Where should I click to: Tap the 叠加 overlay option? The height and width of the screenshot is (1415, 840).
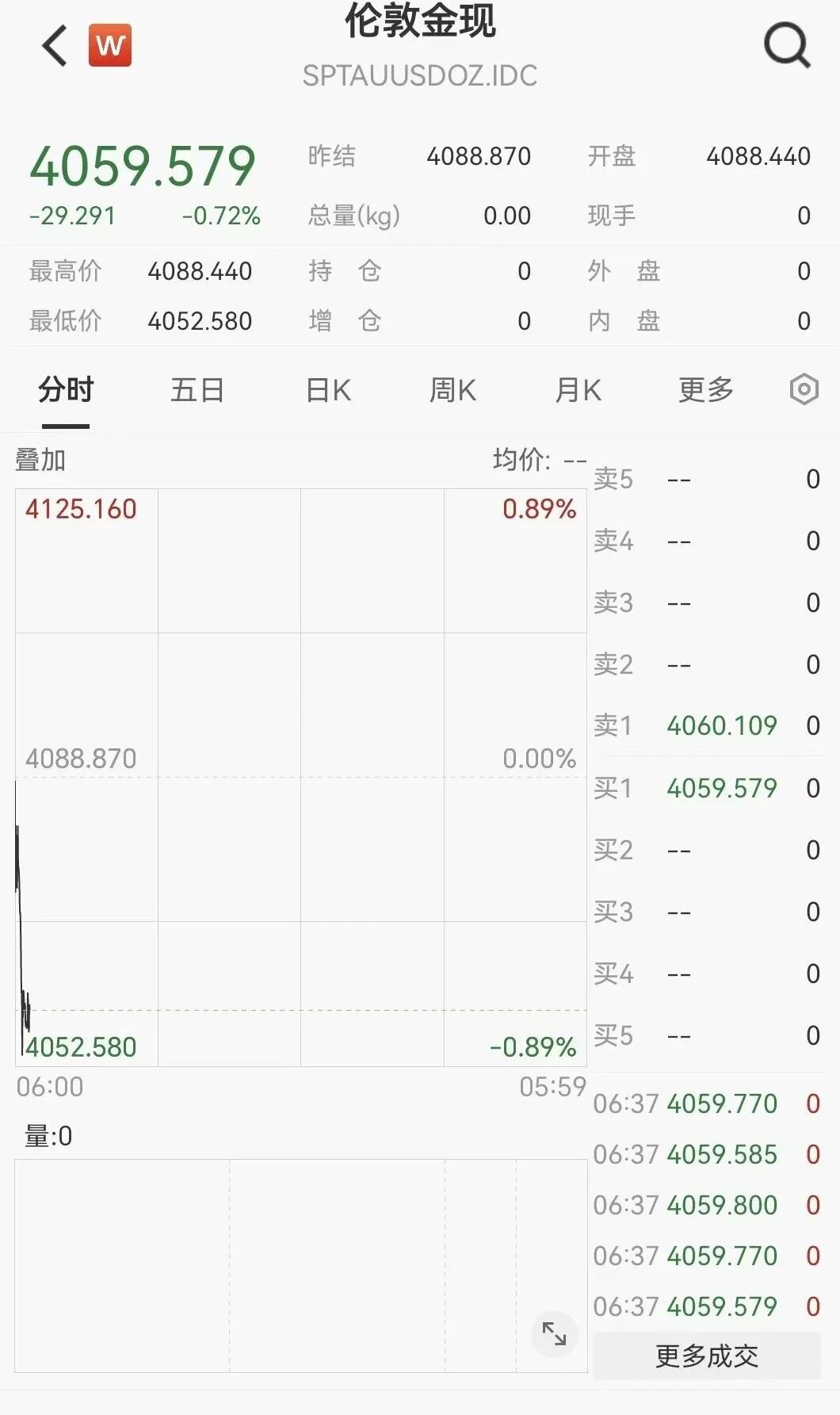click(x=40, y=460)
